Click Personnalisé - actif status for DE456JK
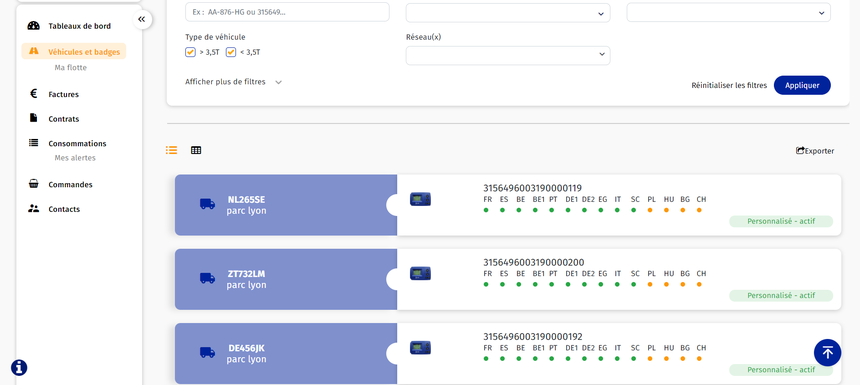Screen dimensions: 860x385 pyautogui.click(x=781, y=370)
